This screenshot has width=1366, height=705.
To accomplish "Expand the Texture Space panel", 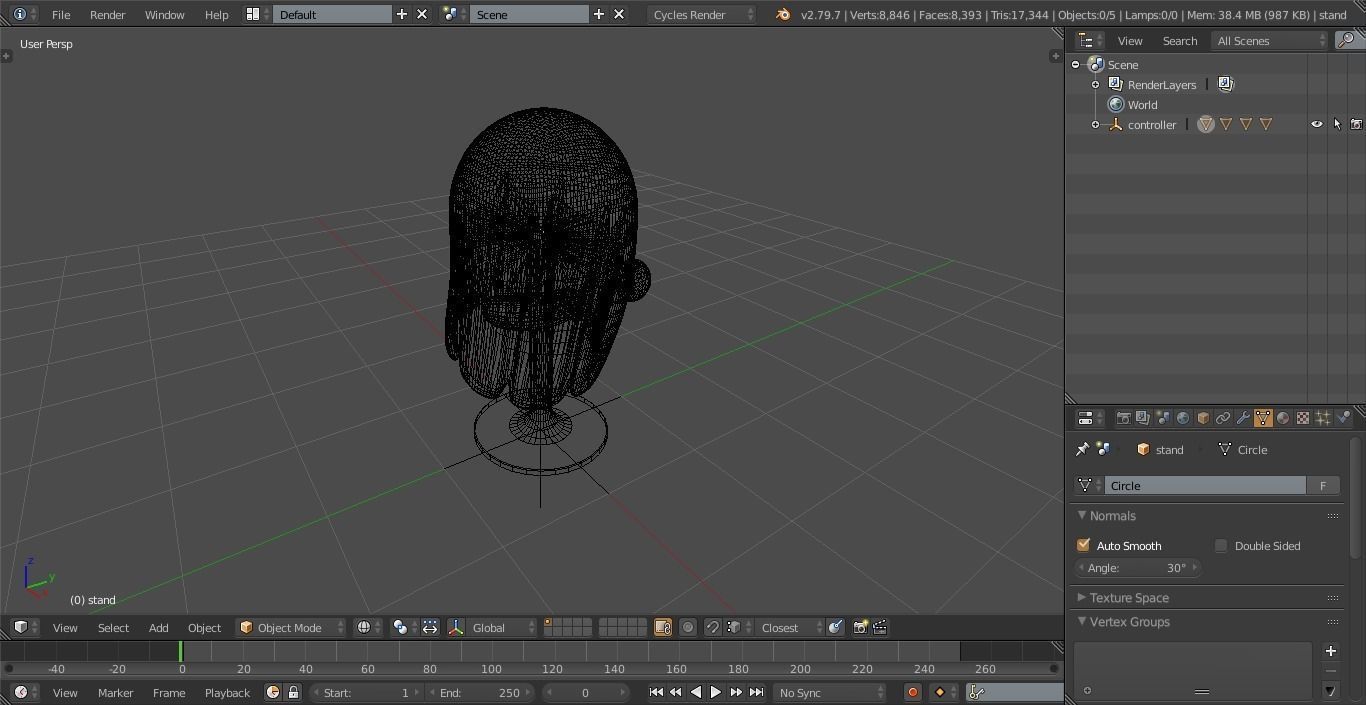I will (1082, 597).
